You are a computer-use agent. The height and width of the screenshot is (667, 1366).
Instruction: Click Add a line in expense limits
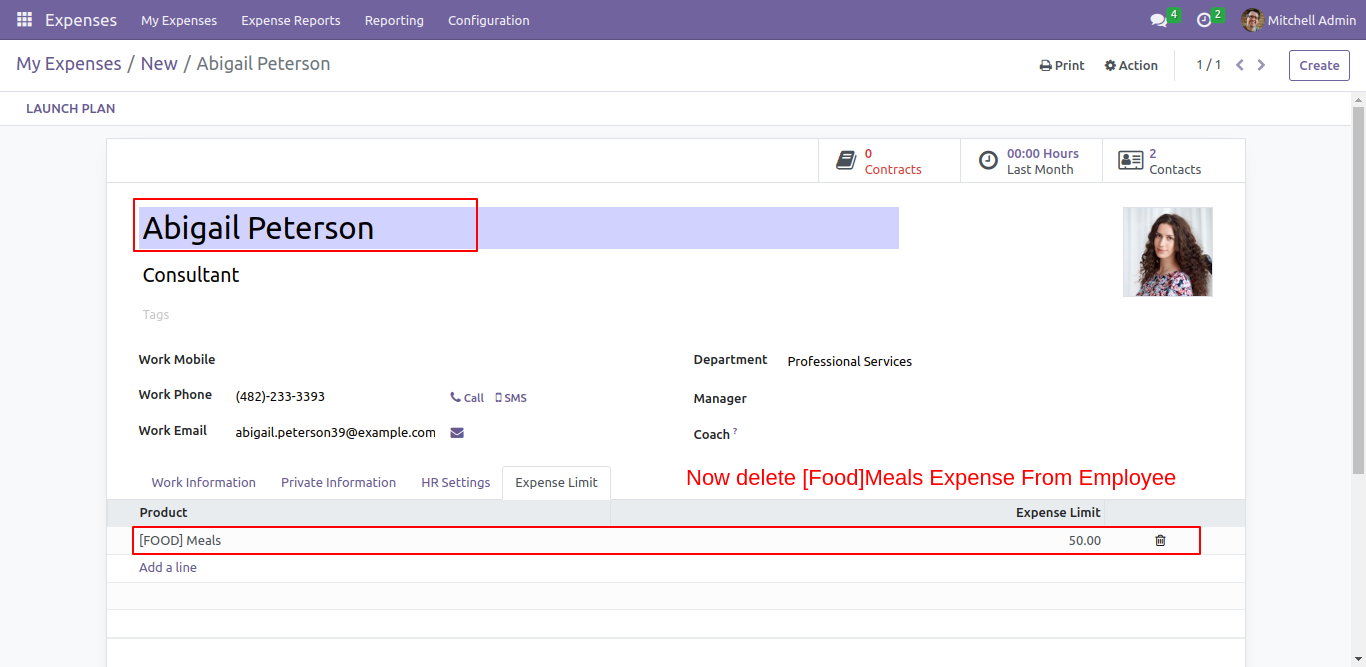(168, 567)
